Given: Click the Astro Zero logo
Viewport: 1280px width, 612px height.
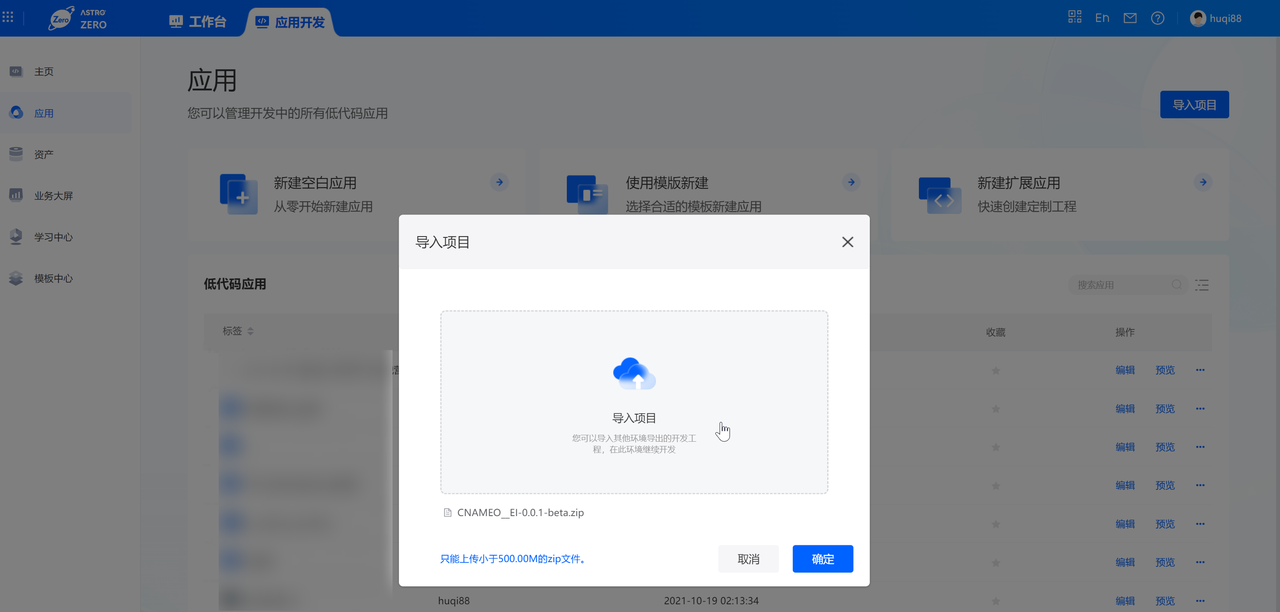Looking at the screenshot, I should pos(78,18).
